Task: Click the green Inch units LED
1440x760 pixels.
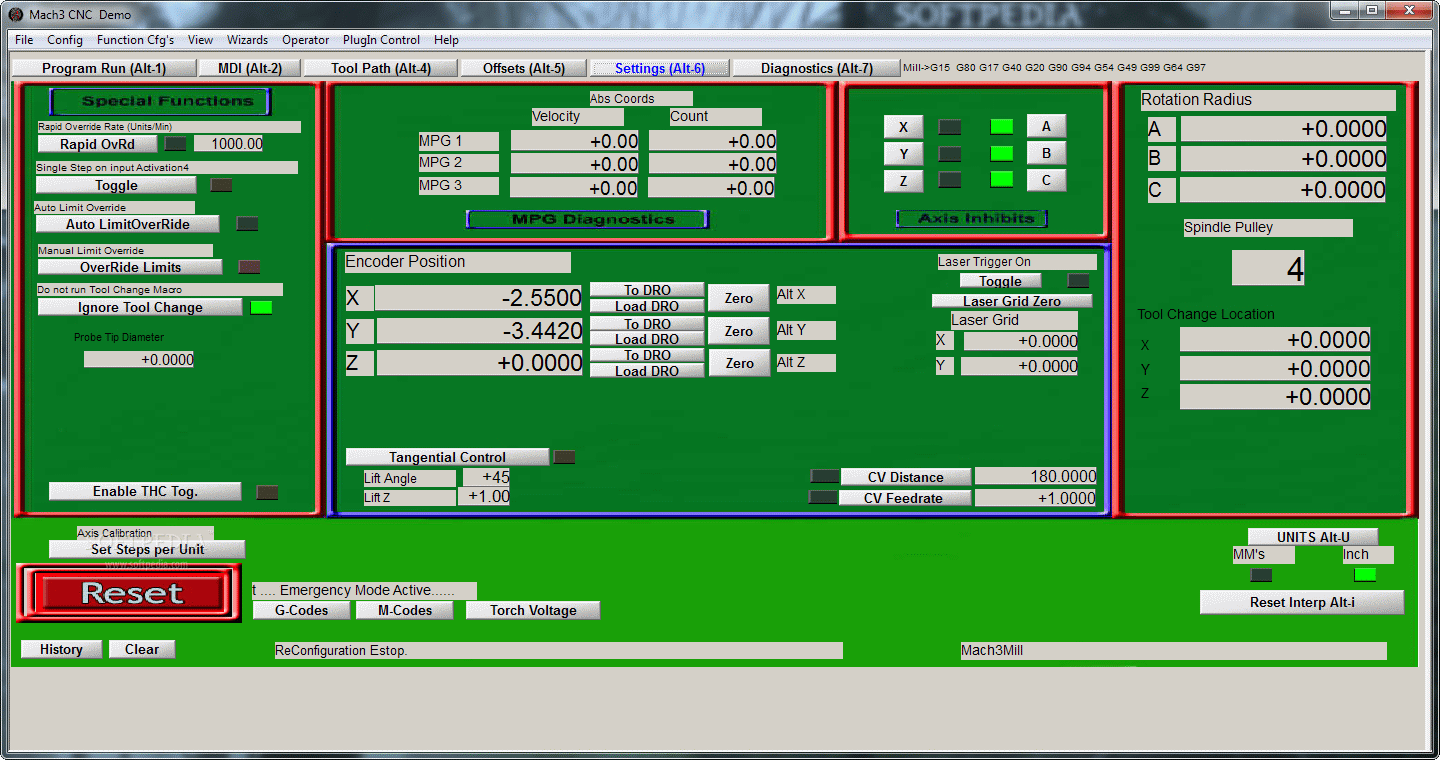Action: coord(1365,575)
